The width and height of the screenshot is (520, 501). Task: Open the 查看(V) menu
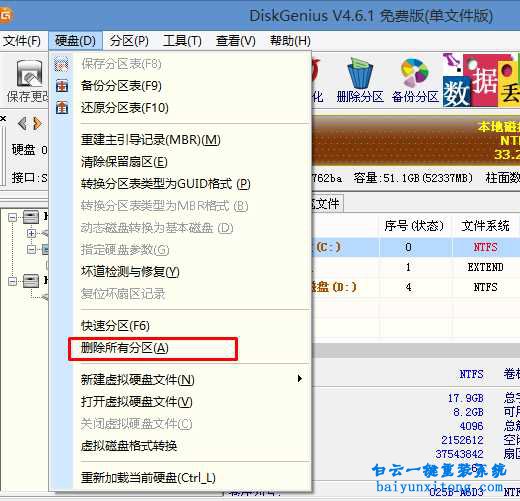coord(236,41)
